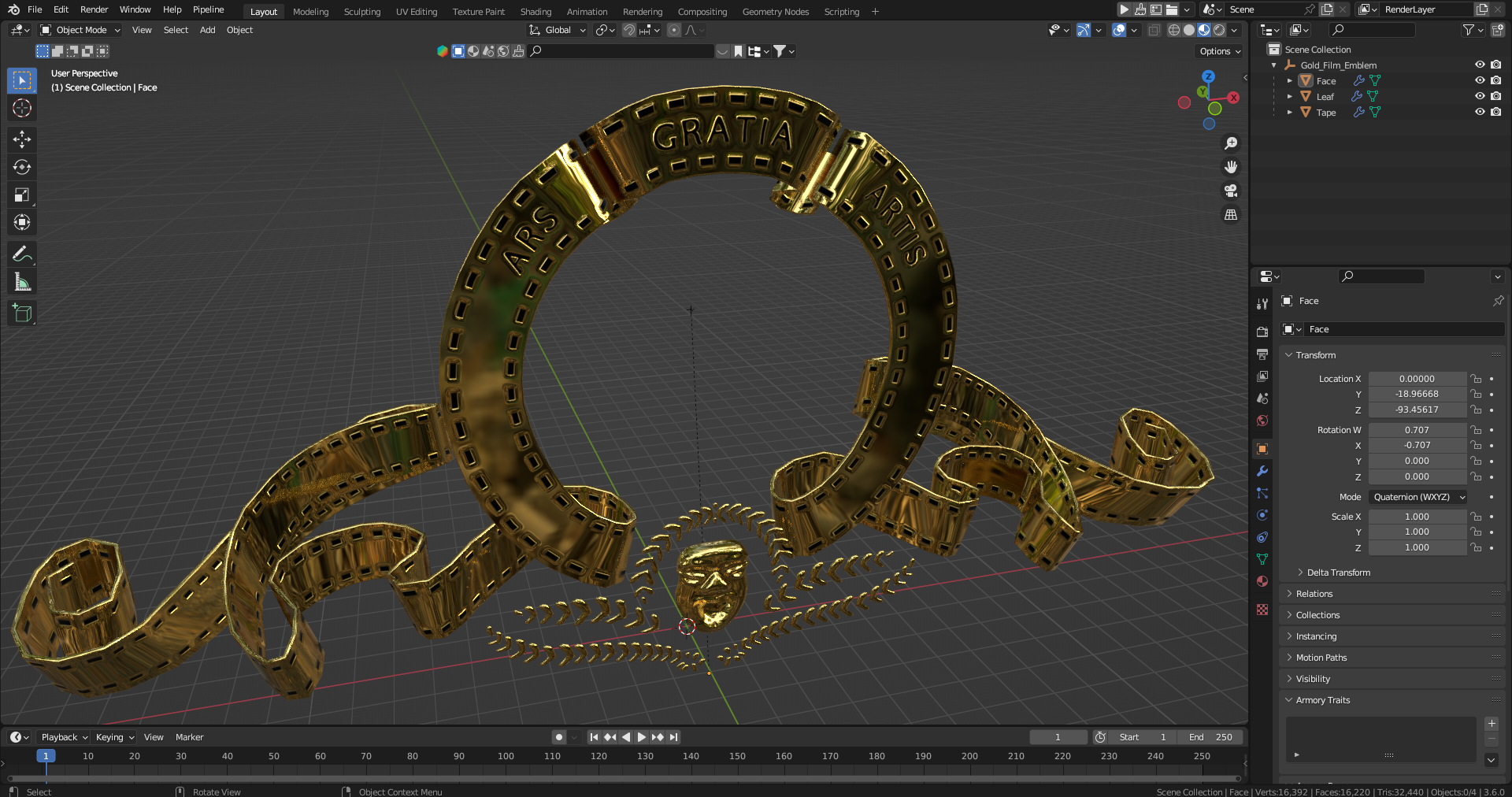Switch orthographic/perspective grid icon
The image size is (1512, 797).
(x=1231, y=214)
